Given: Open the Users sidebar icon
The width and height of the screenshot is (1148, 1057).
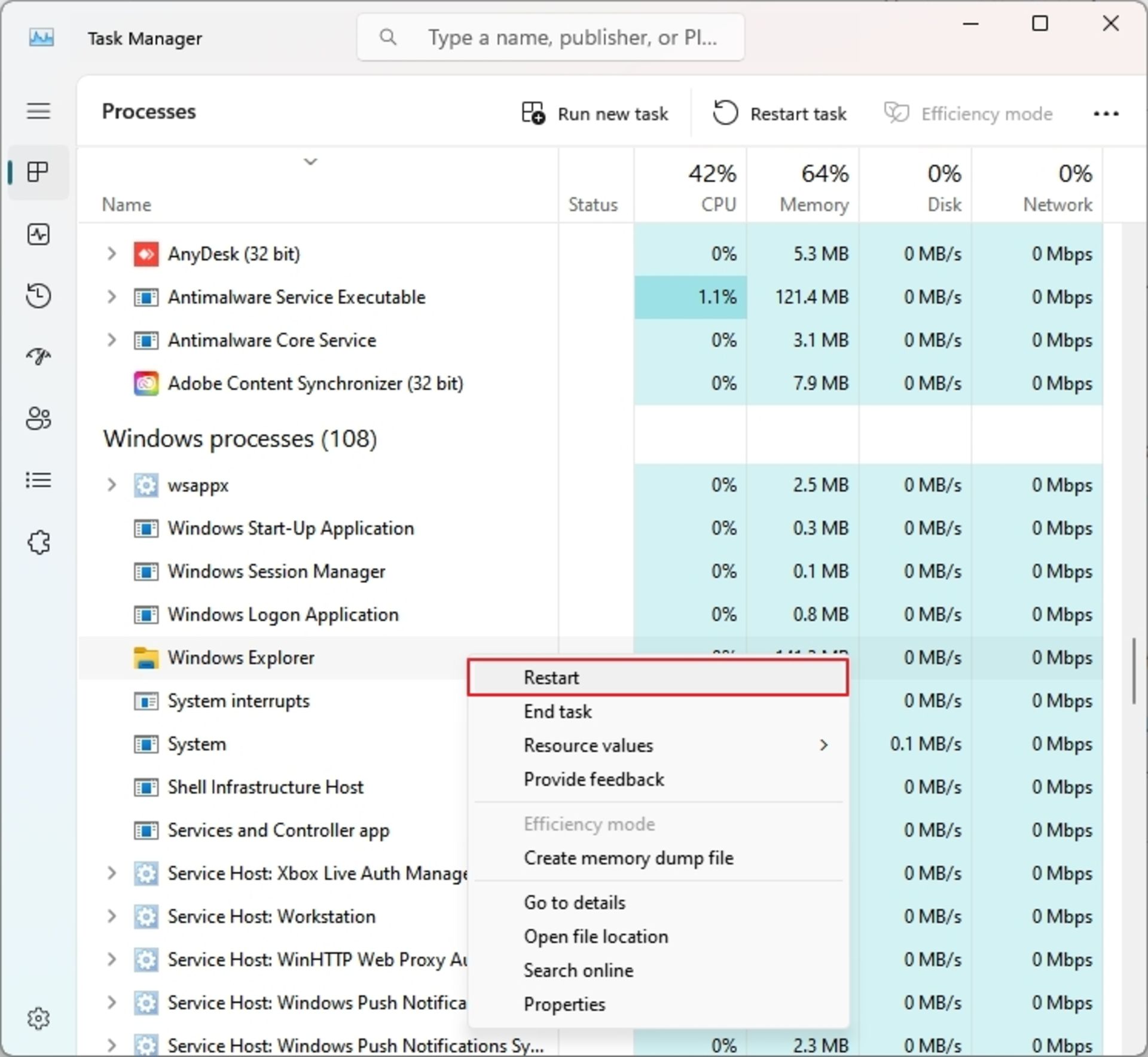Looking at the screenshot, I should 38,418.
